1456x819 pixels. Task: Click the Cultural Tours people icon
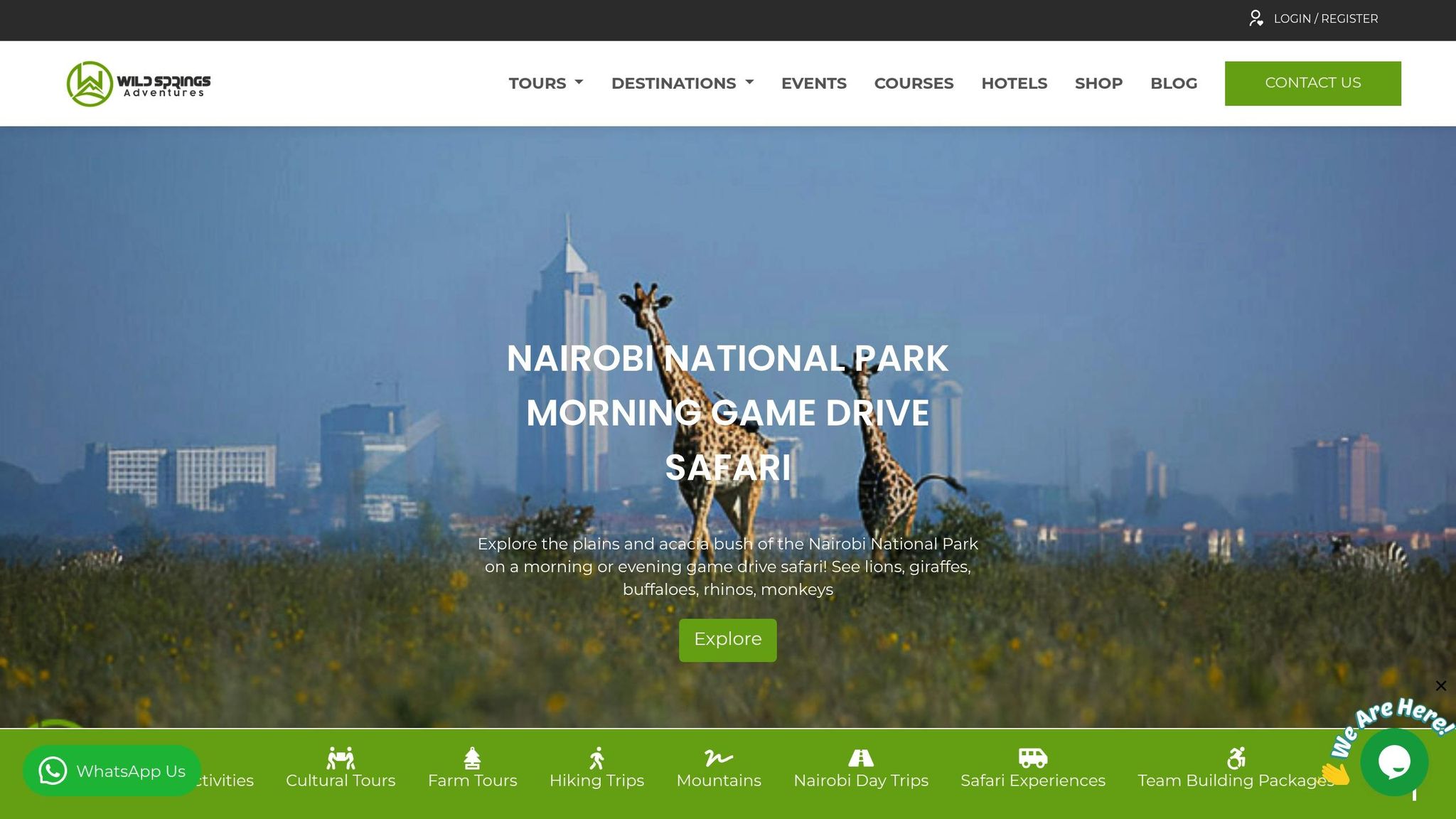[341, 759]
